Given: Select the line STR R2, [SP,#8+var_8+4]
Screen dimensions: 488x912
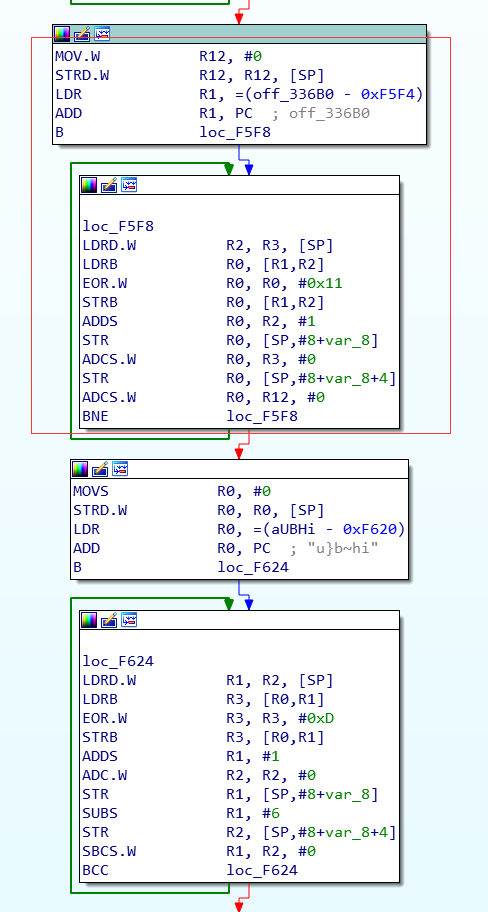Looking at the screenshot, I should (x=239, y=832).
